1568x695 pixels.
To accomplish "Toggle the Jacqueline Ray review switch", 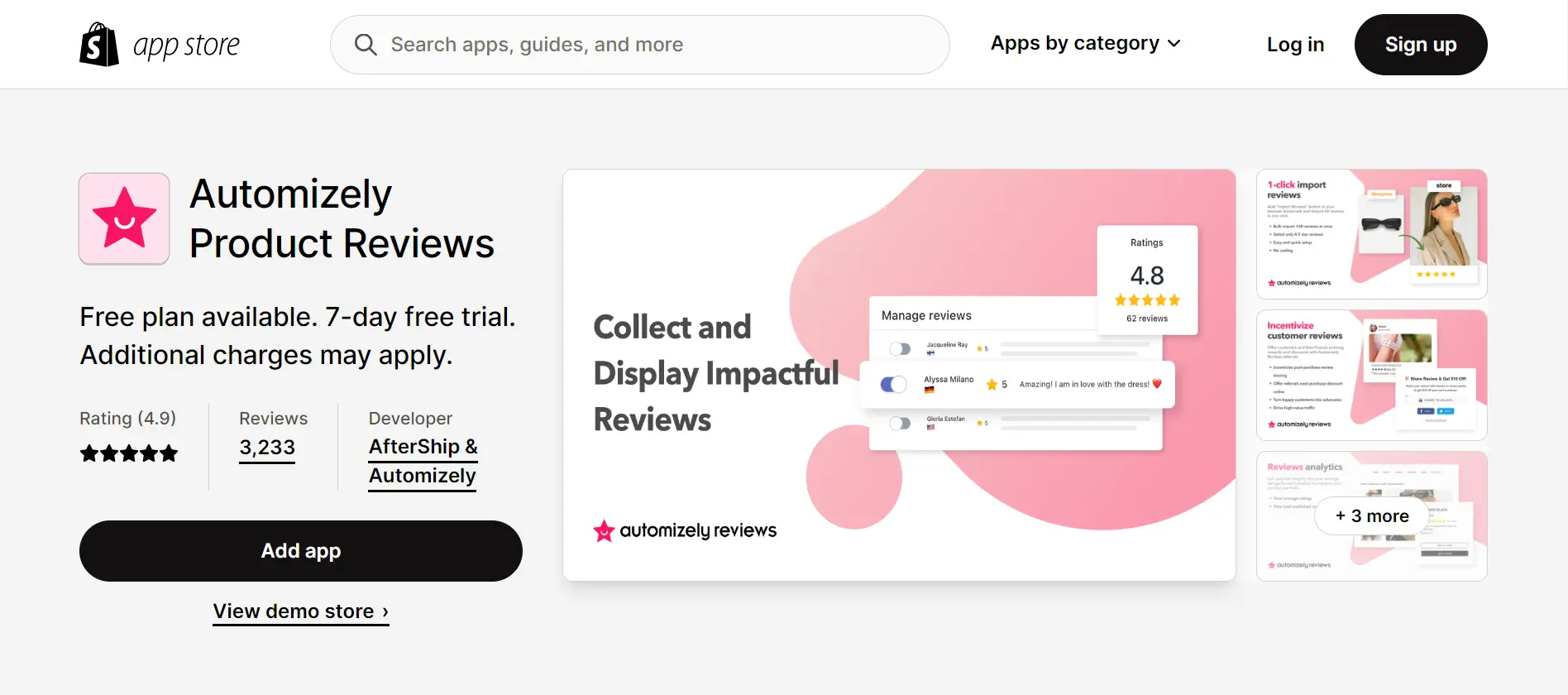I will point(900,349).
